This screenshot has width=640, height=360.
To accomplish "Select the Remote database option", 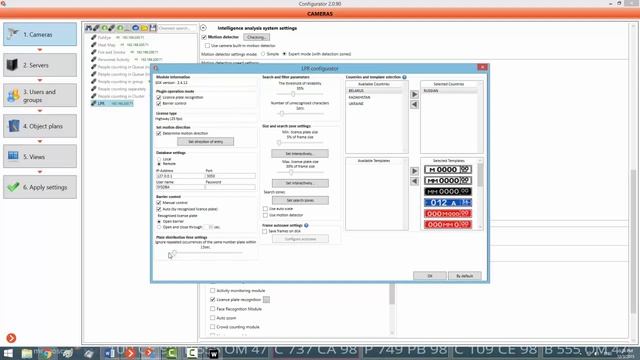I will 159,164.
